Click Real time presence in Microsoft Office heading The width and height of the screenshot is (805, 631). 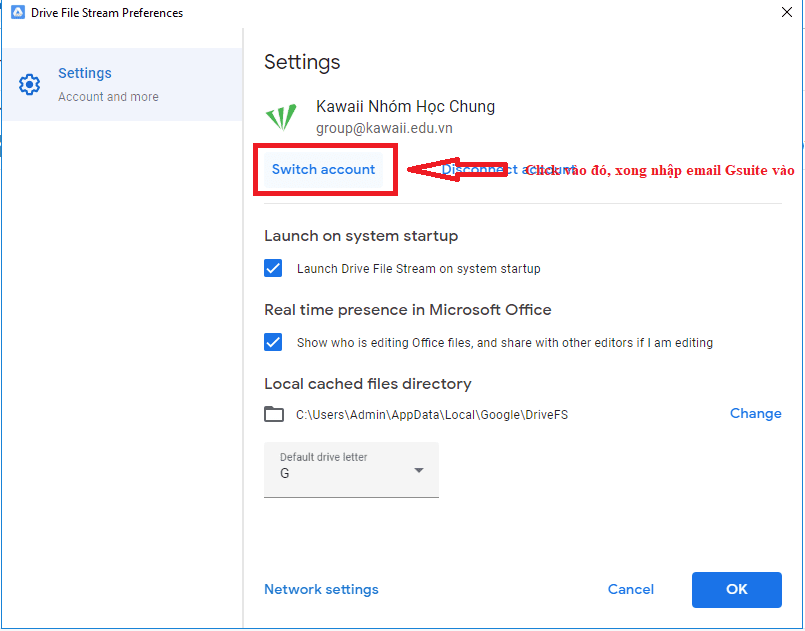point(408,310)
